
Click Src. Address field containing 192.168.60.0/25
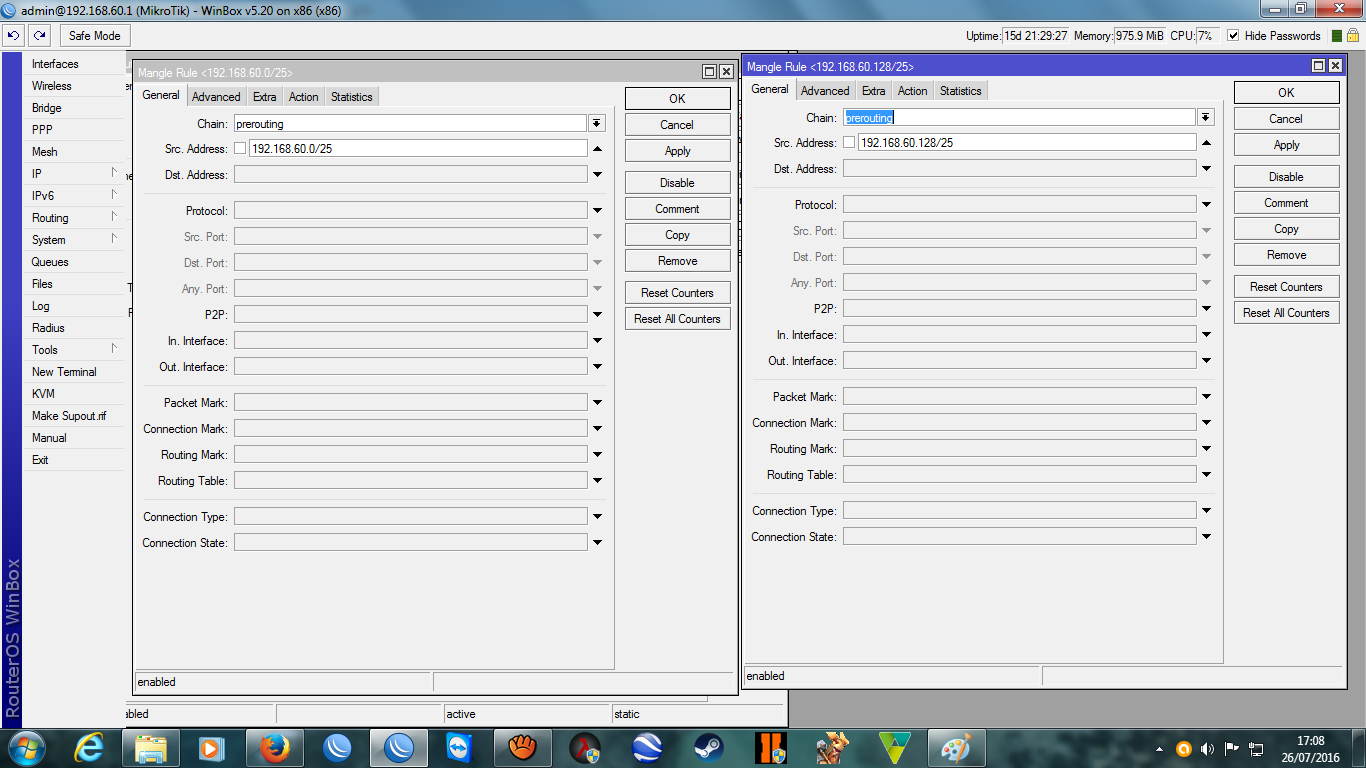pyautogui.click(x=418, y=149)
